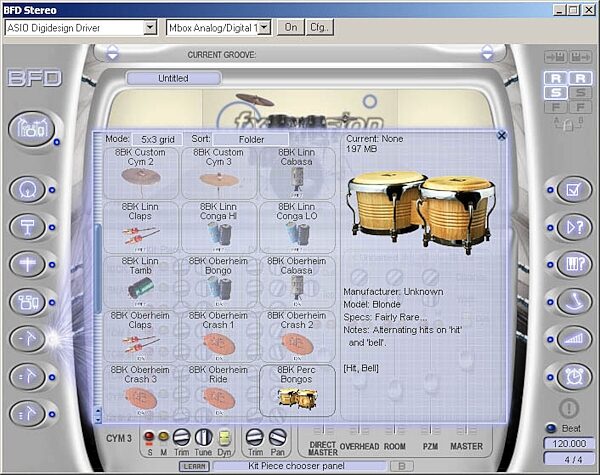Adjust the CYM 3 Dyn control
Screen dimensions: 600x475
(225, 438)
